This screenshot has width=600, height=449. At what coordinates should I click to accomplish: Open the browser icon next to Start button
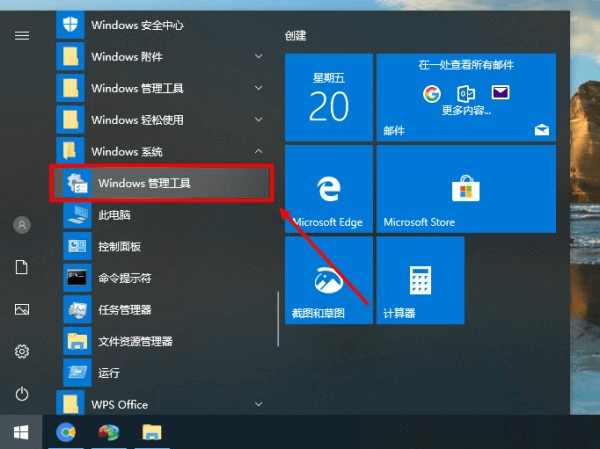point(66,433)
